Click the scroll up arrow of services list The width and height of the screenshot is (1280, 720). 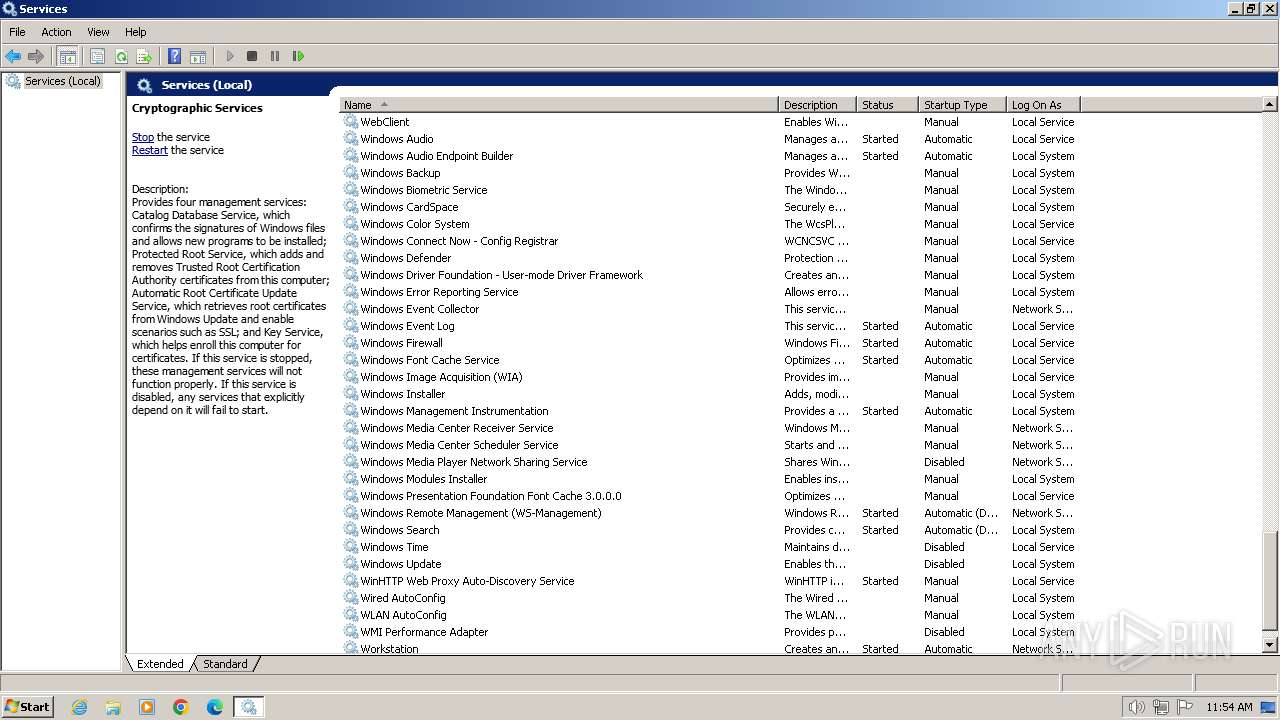1270,105
